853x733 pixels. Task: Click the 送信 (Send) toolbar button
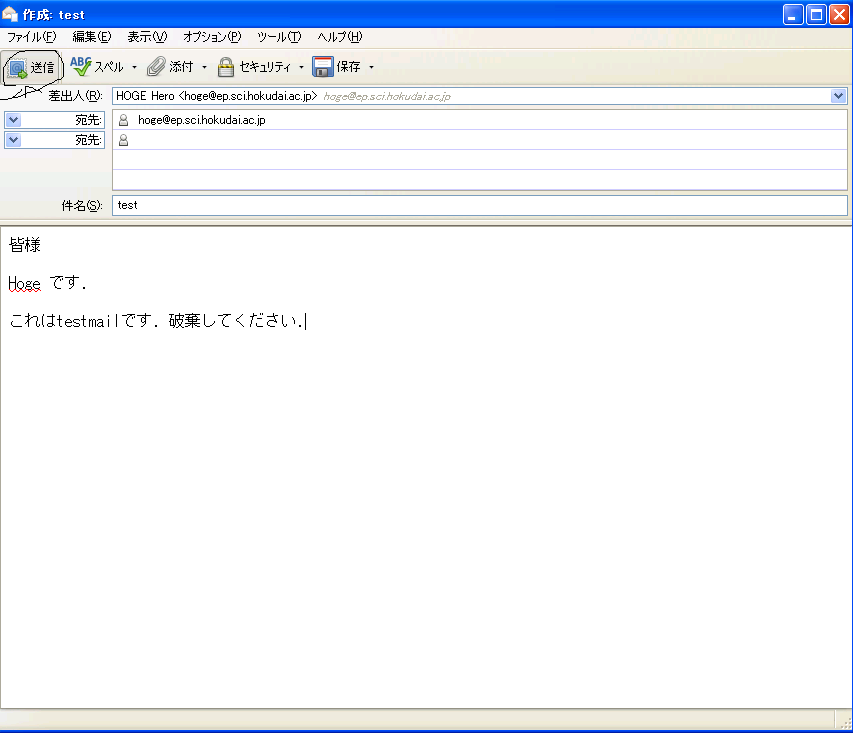[x=32, y=68]
